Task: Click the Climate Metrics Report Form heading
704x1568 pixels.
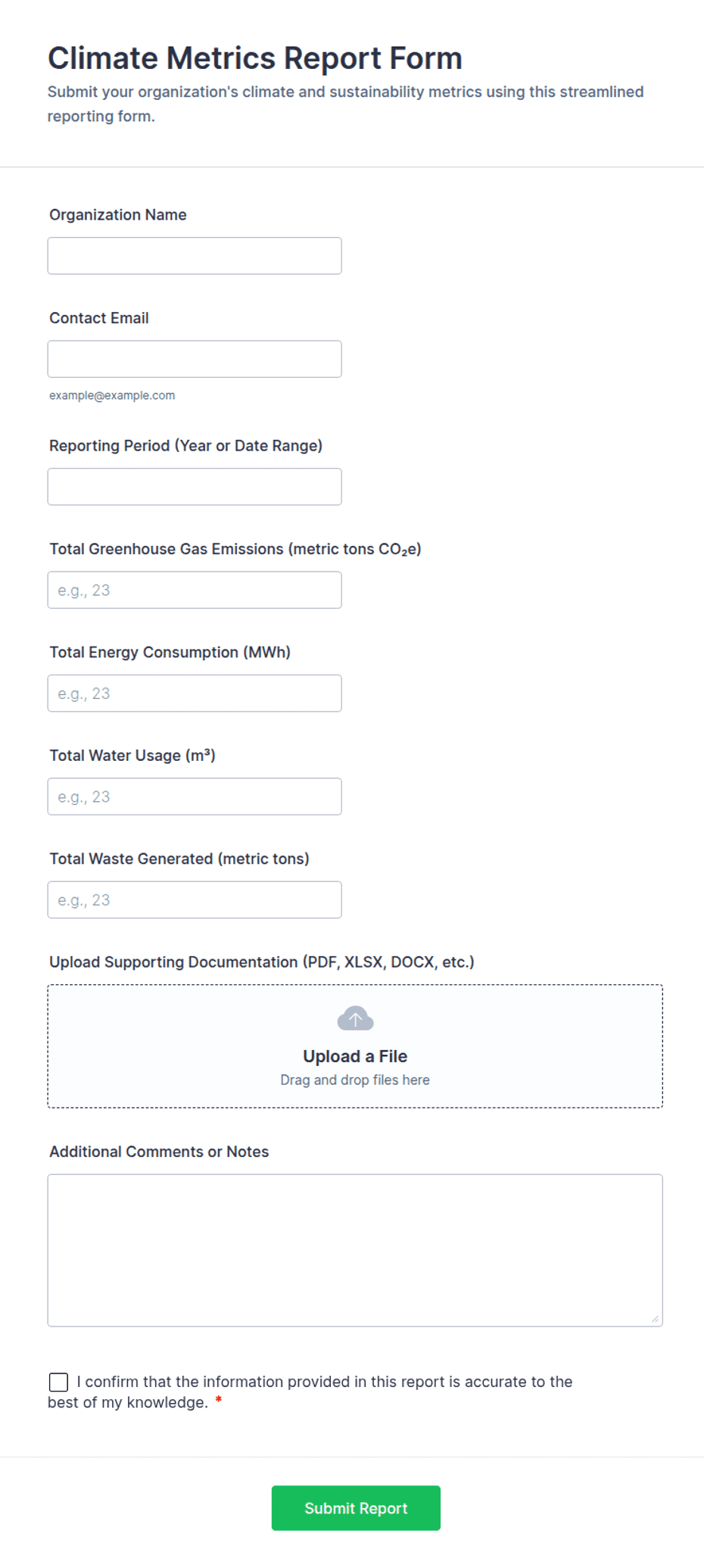Action: tap(255, 58)
